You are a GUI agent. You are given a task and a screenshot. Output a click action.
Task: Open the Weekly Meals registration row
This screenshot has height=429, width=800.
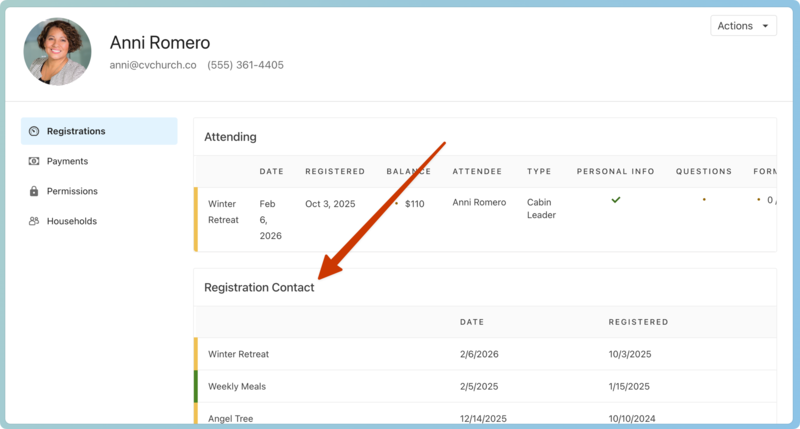[236, 386]
